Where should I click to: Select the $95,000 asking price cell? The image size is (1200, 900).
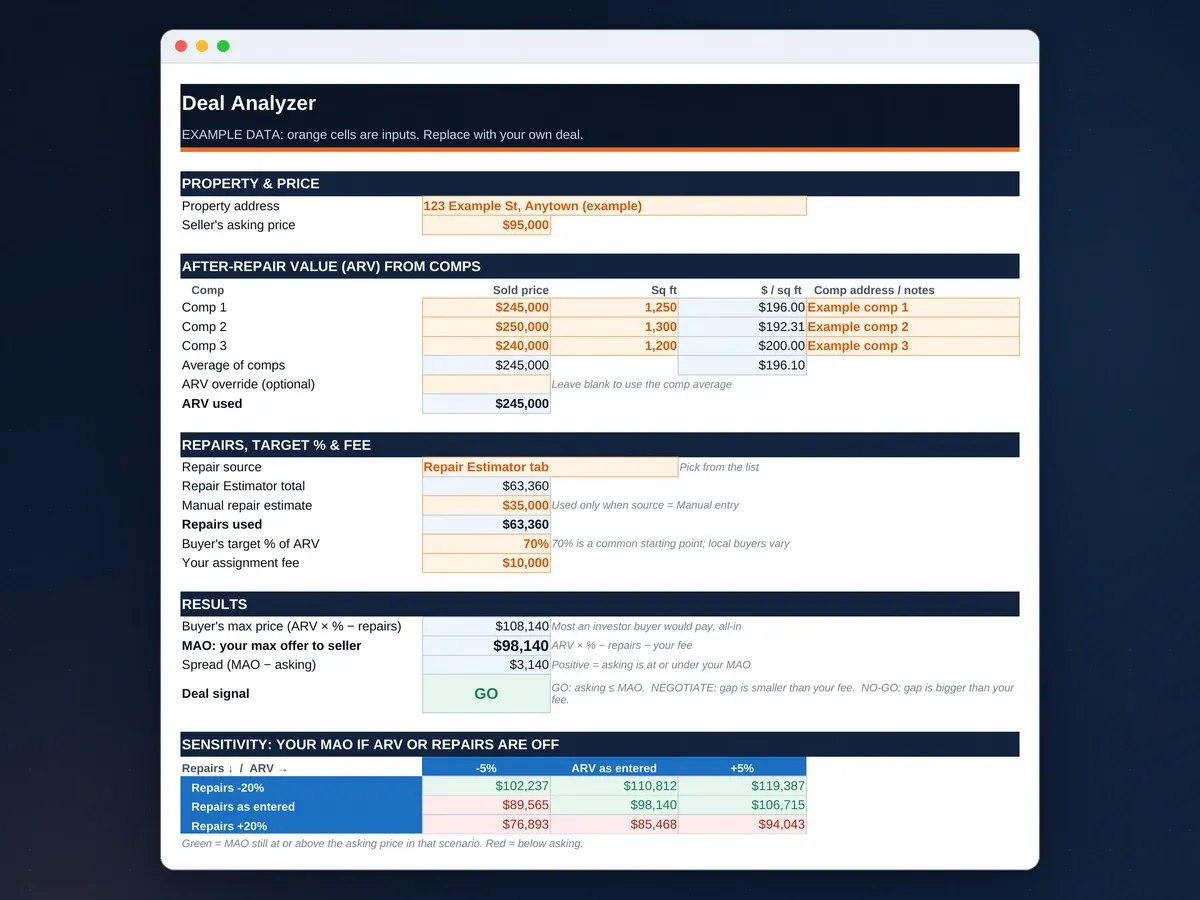(486, 225)
